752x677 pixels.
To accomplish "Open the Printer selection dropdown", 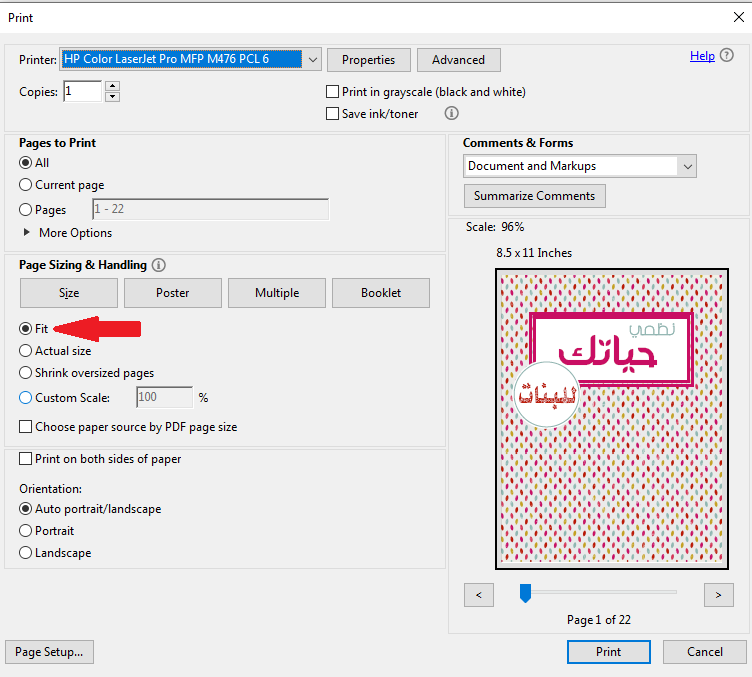I will (312, 60).
